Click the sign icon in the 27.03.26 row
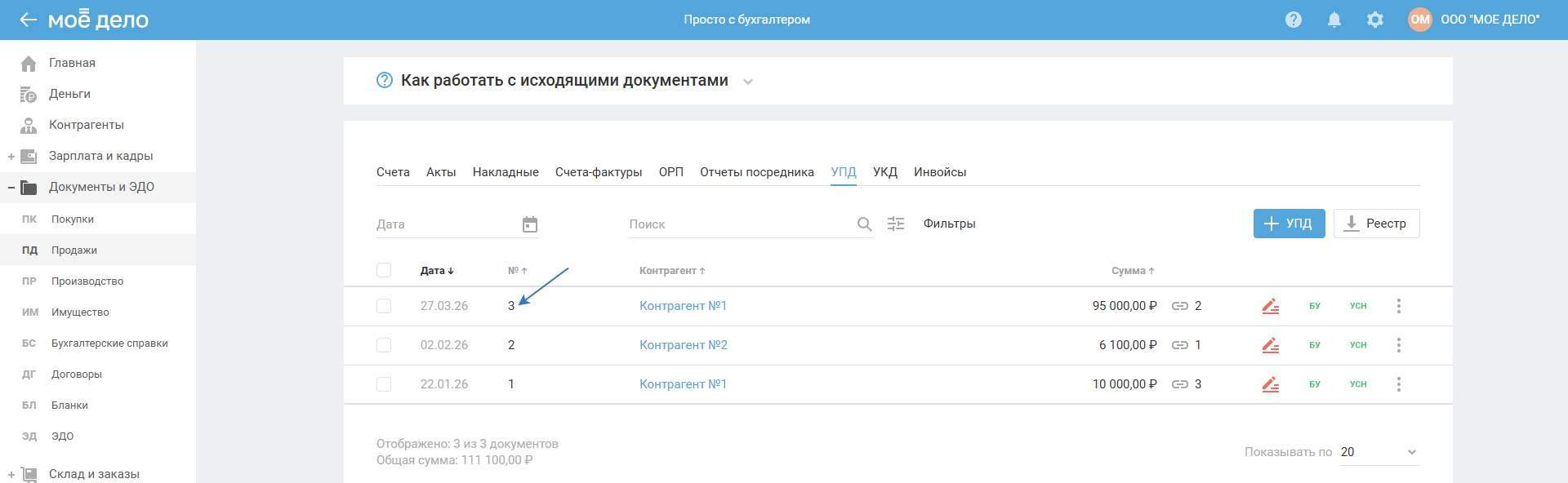Image resolution: width=1568 pixels, height=483 pixels. point(1271,306)
